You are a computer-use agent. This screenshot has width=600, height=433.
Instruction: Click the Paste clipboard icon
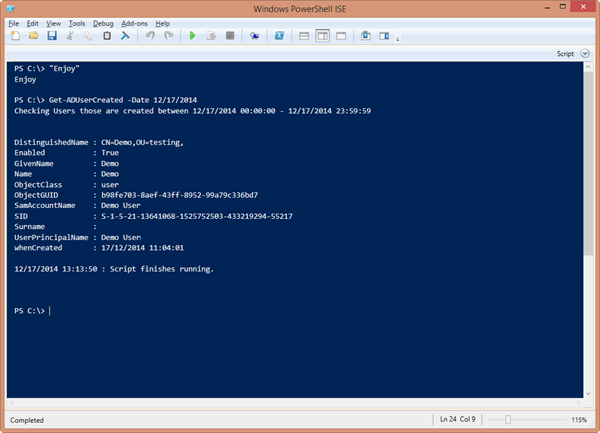[x=107, y=36]
